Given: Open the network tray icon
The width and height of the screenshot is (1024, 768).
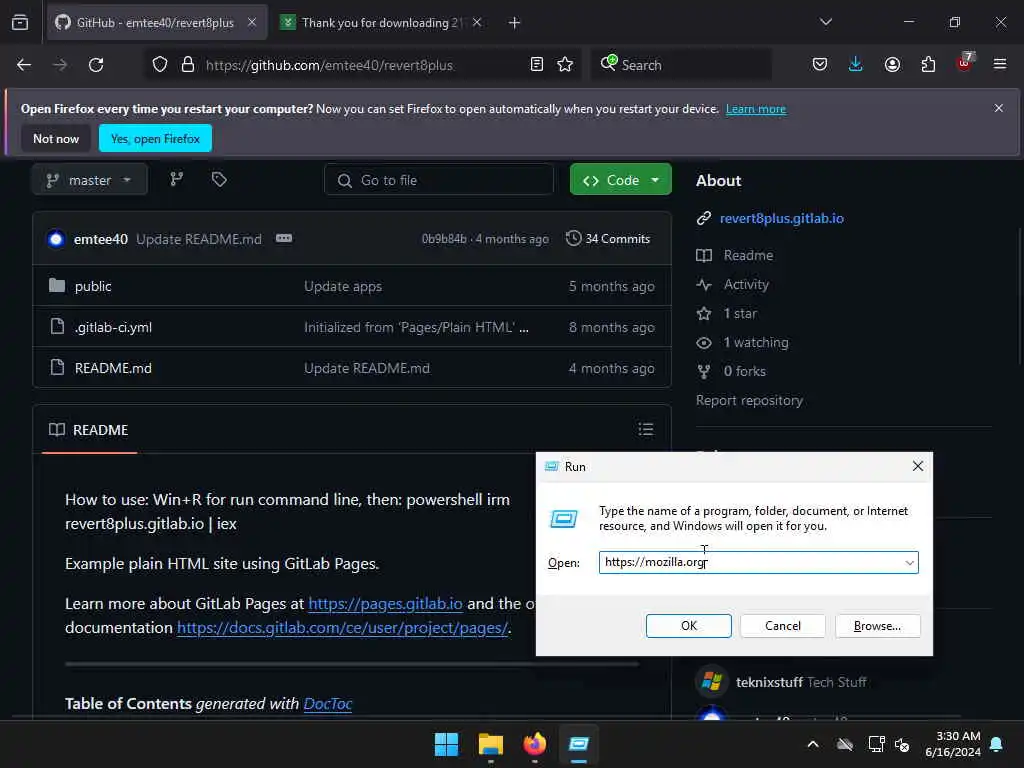Looking at the screenshot, I should pyautogui.click(x=876, y=744).
